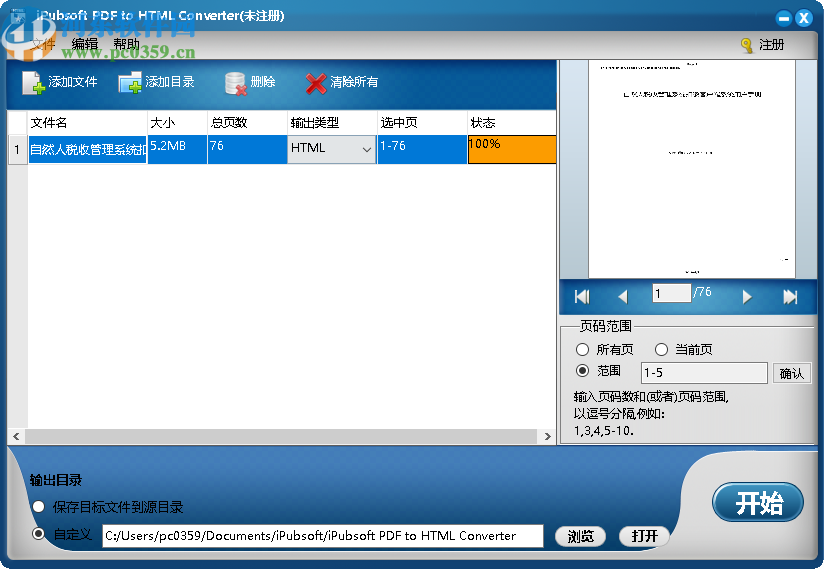Click the 打开 open folder button
The image size is (824, 569).
[x=644, y=536]
